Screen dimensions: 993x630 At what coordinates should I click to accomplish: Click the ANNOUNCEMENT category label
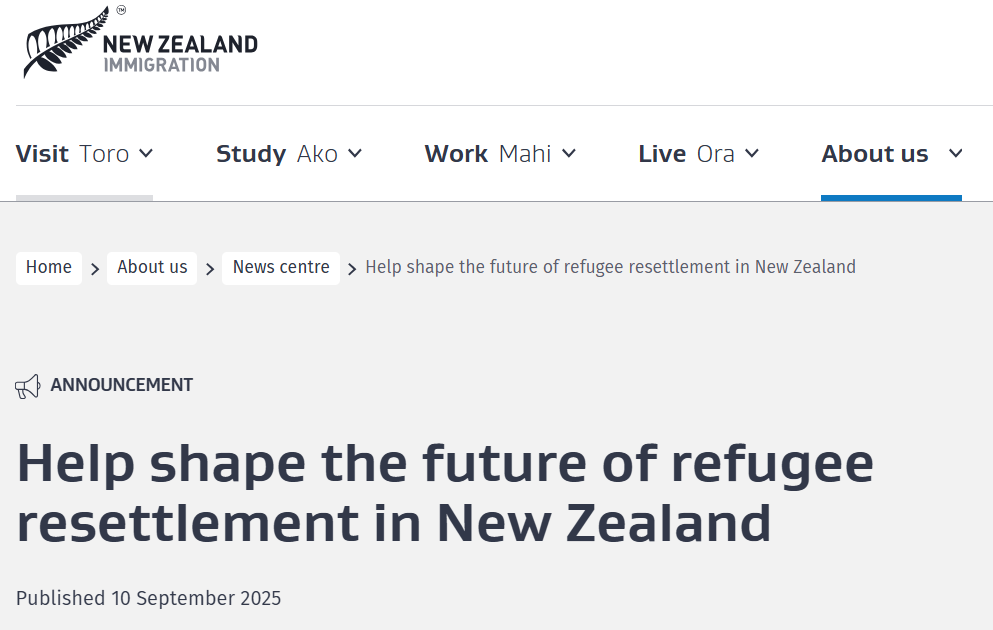[121, 385]
